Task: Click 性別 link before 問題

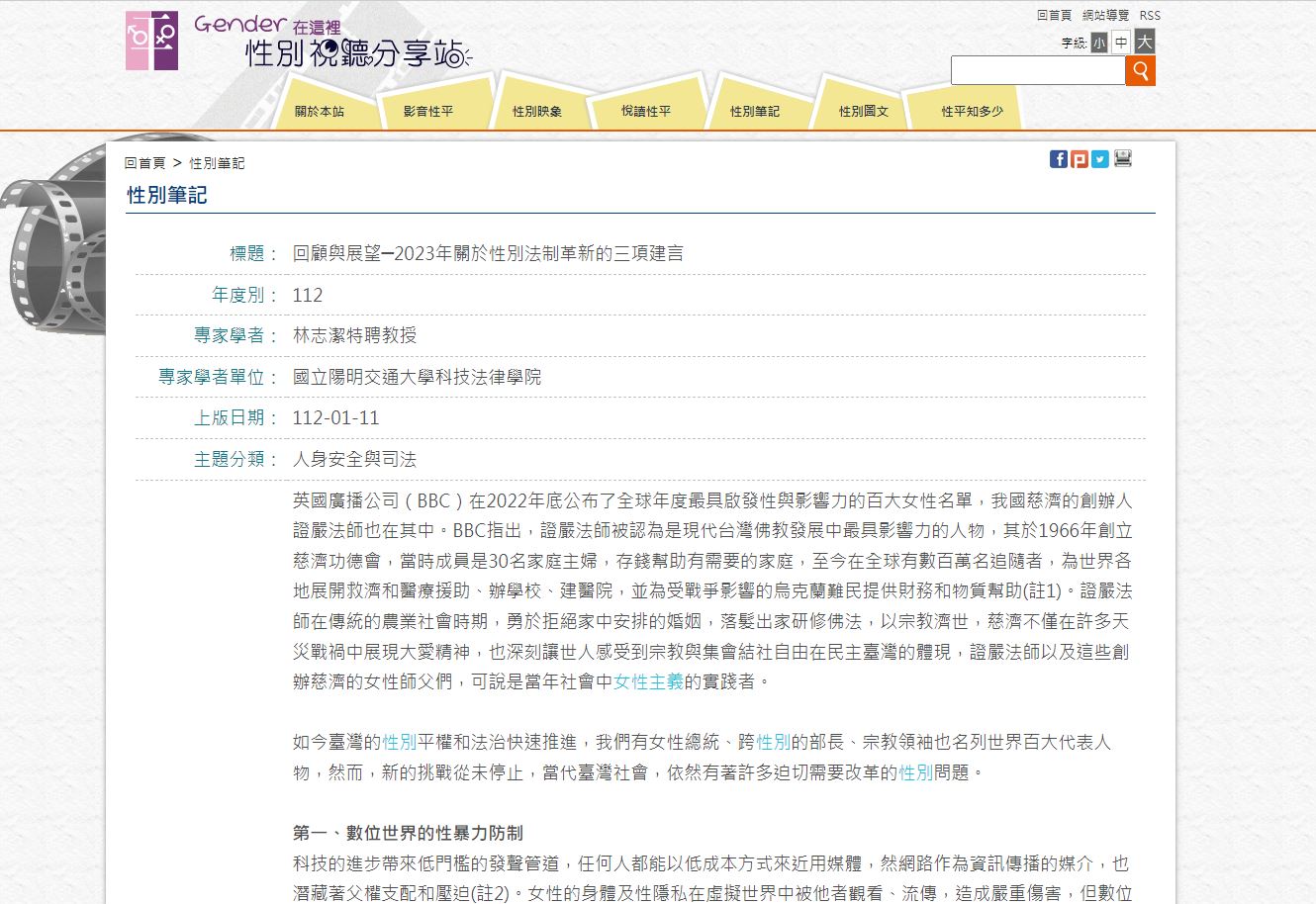Action: 916,772
